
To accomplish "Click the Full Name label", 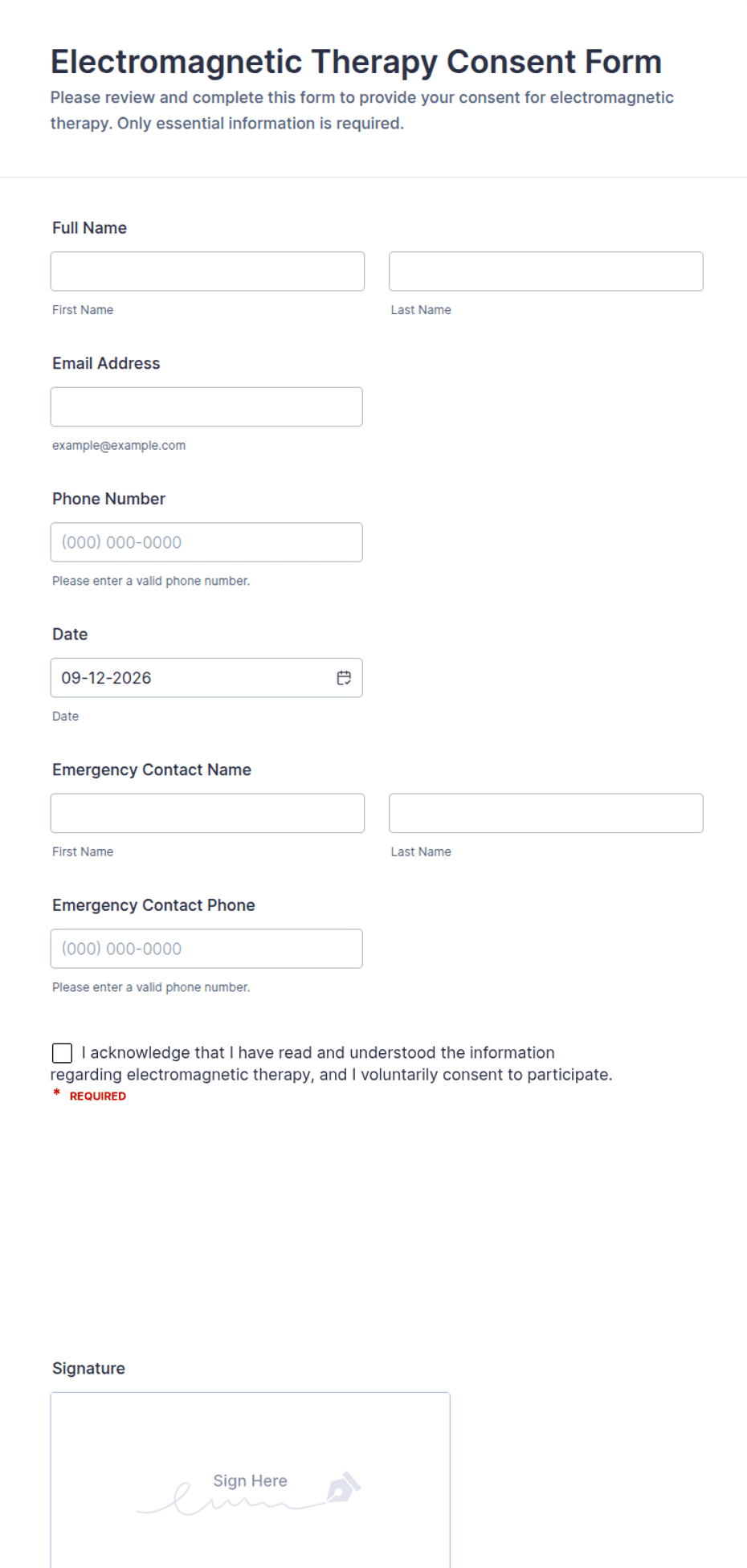I will (89, 228).
